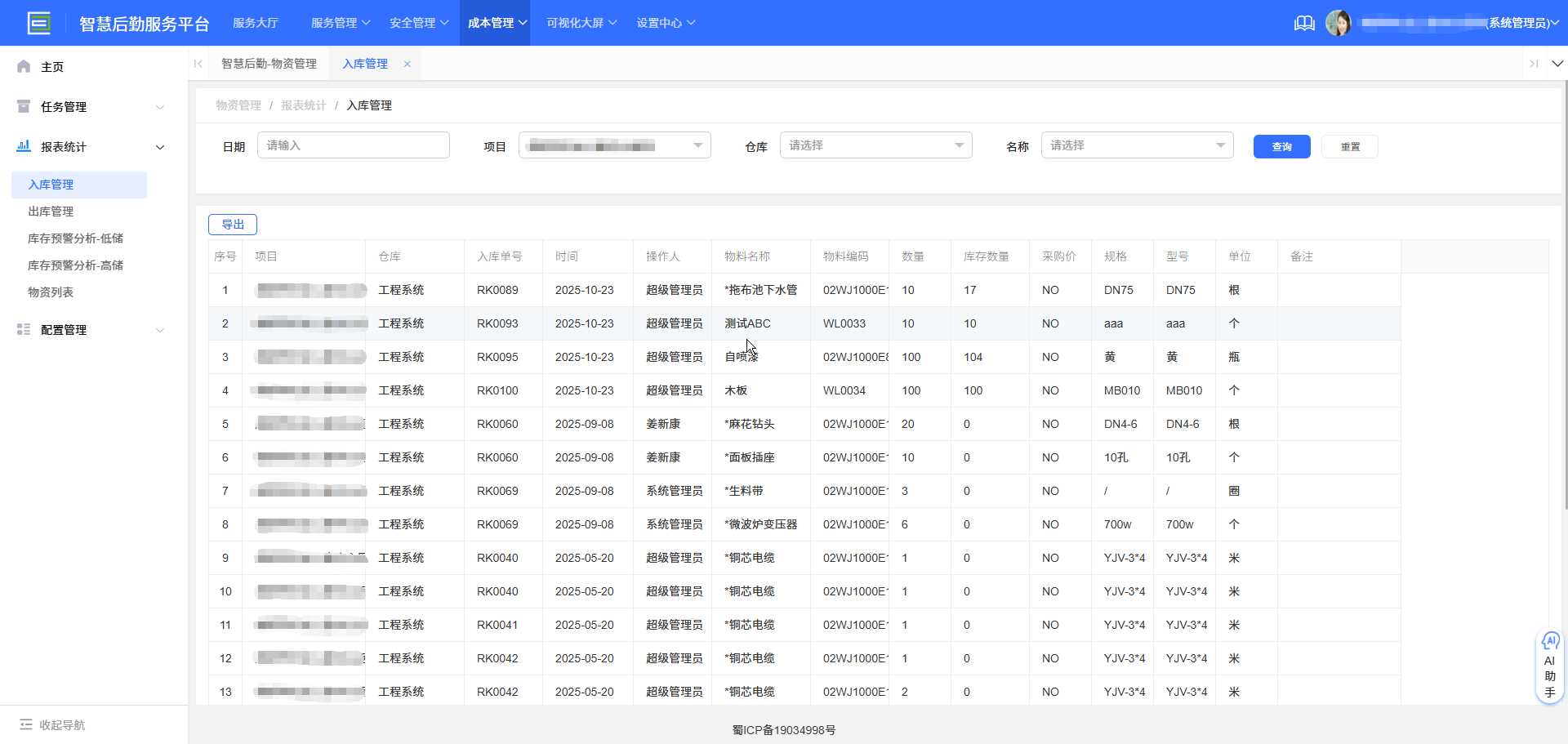
Task: Click the 报表统计 chart icon
Action: [23, 146]
